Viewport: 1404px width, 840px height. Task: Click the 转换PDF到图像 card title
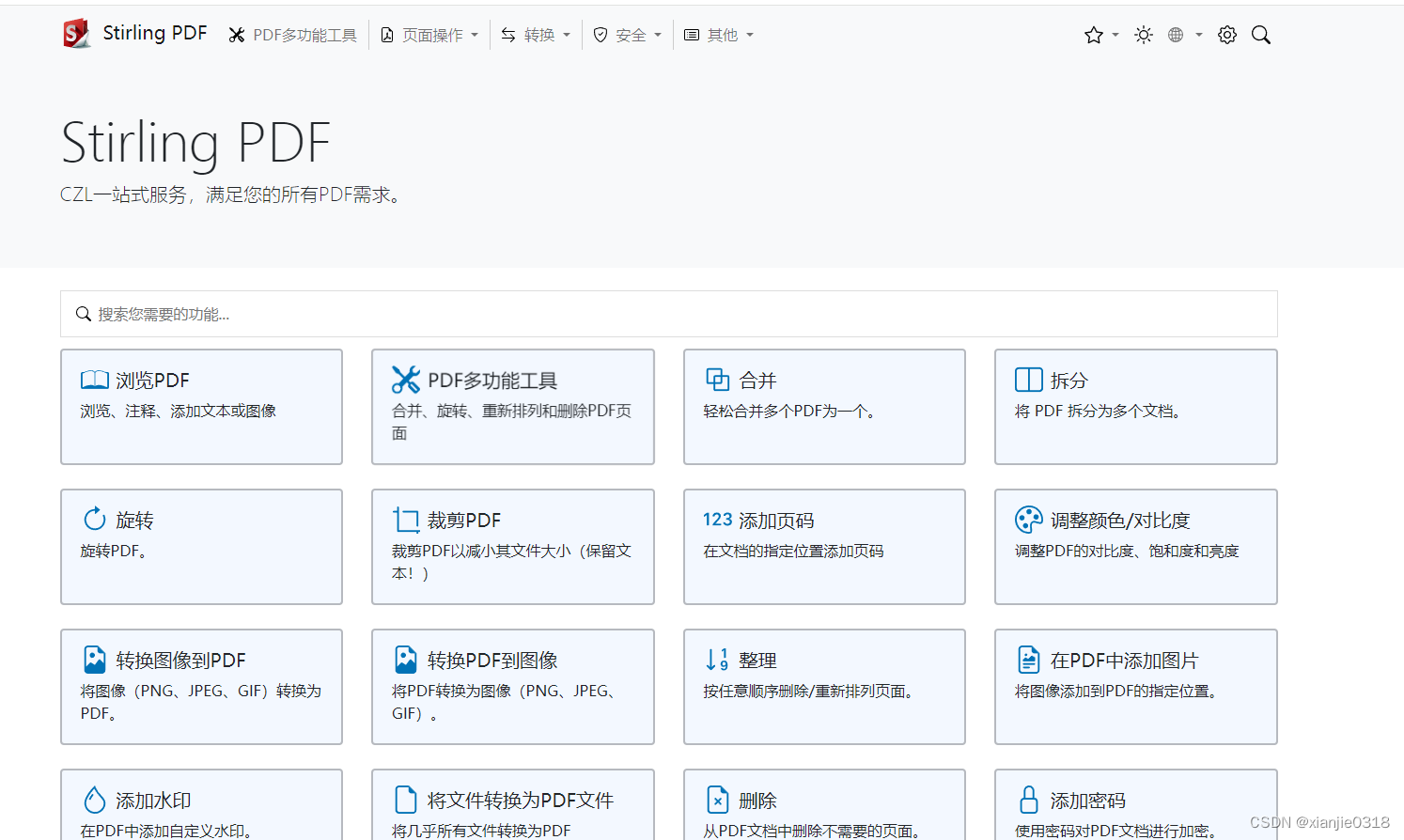pyautogui.click(x=492, y=661)
